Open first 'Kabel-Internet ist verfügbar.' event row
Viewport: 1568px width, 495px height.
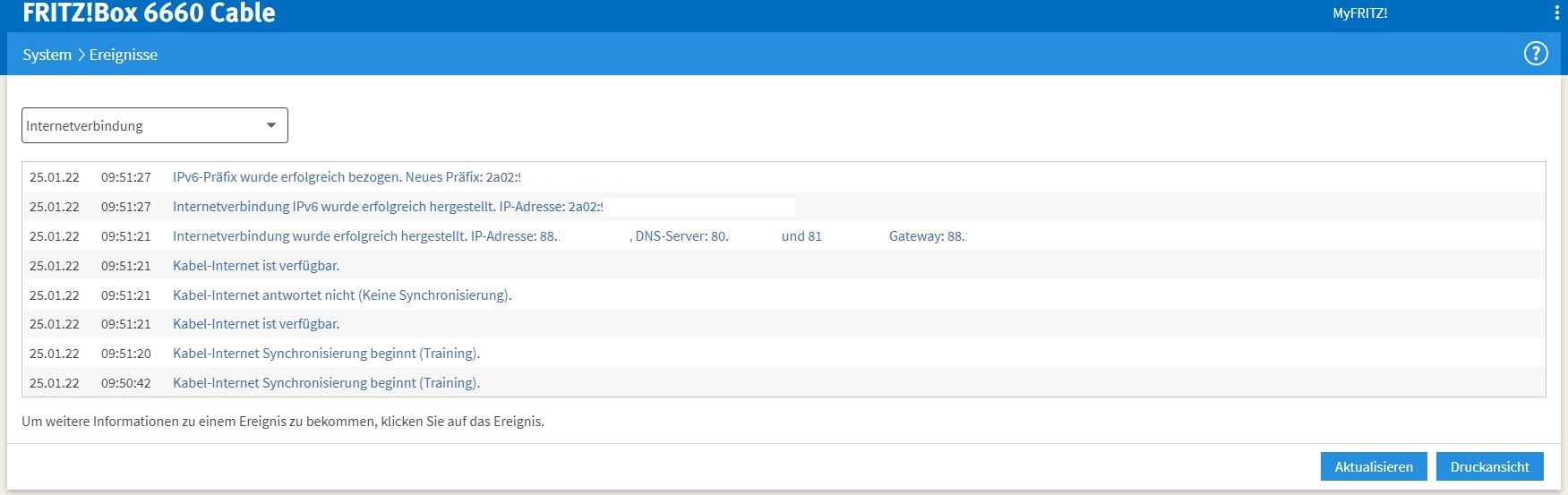[x=256, y=266]
